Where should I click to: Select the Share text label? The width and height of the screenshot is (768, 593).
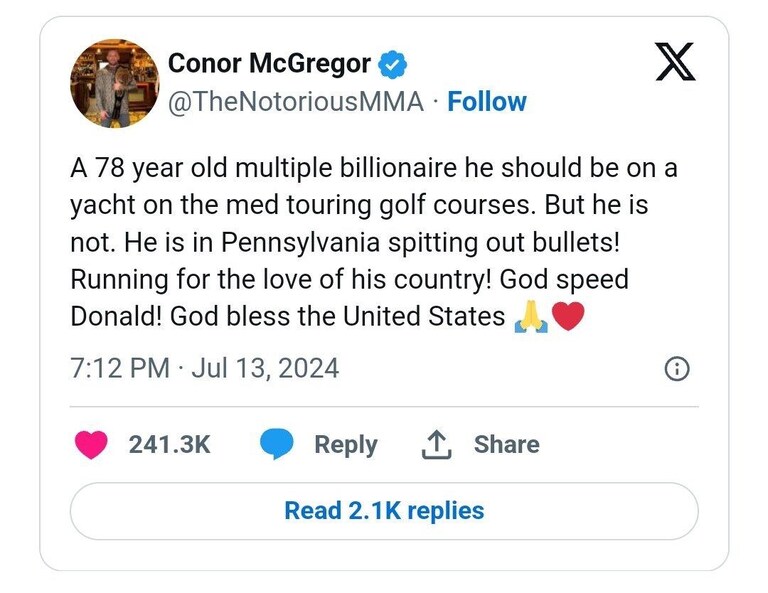tap(506, 444)
